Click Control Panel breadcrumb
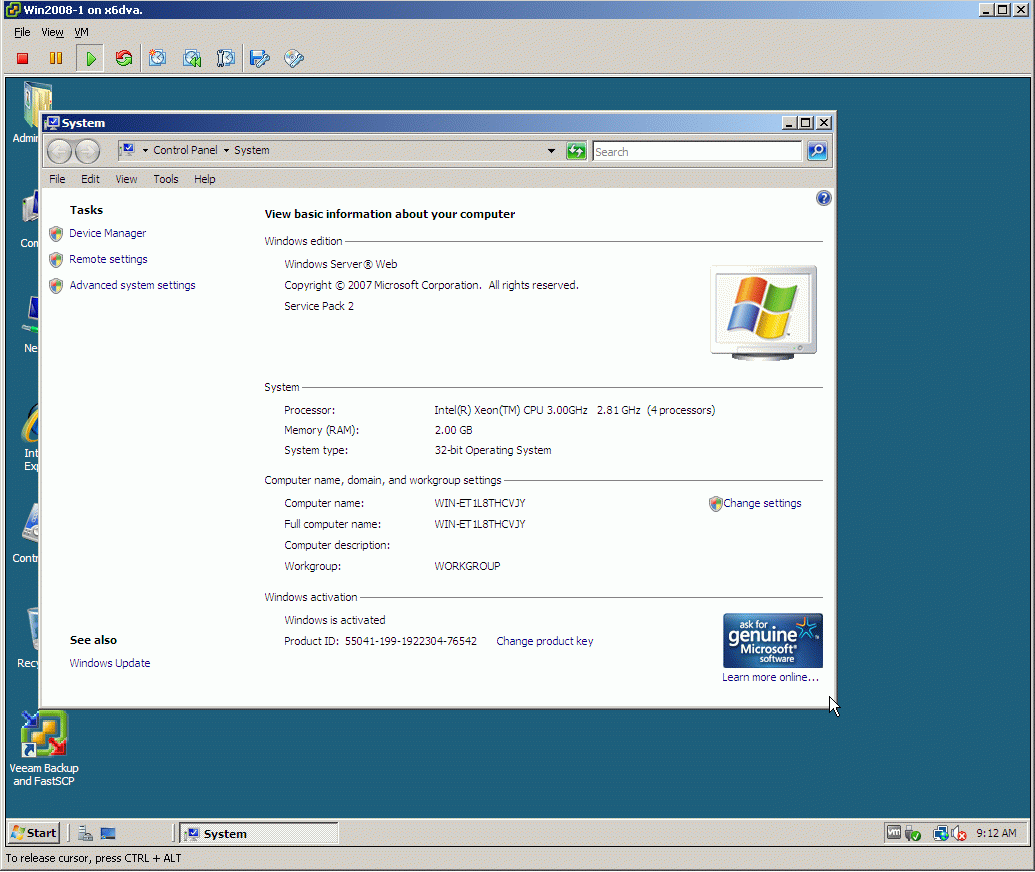The width and height of the screenshot is (1035, 872). click(x=185, y=151)
